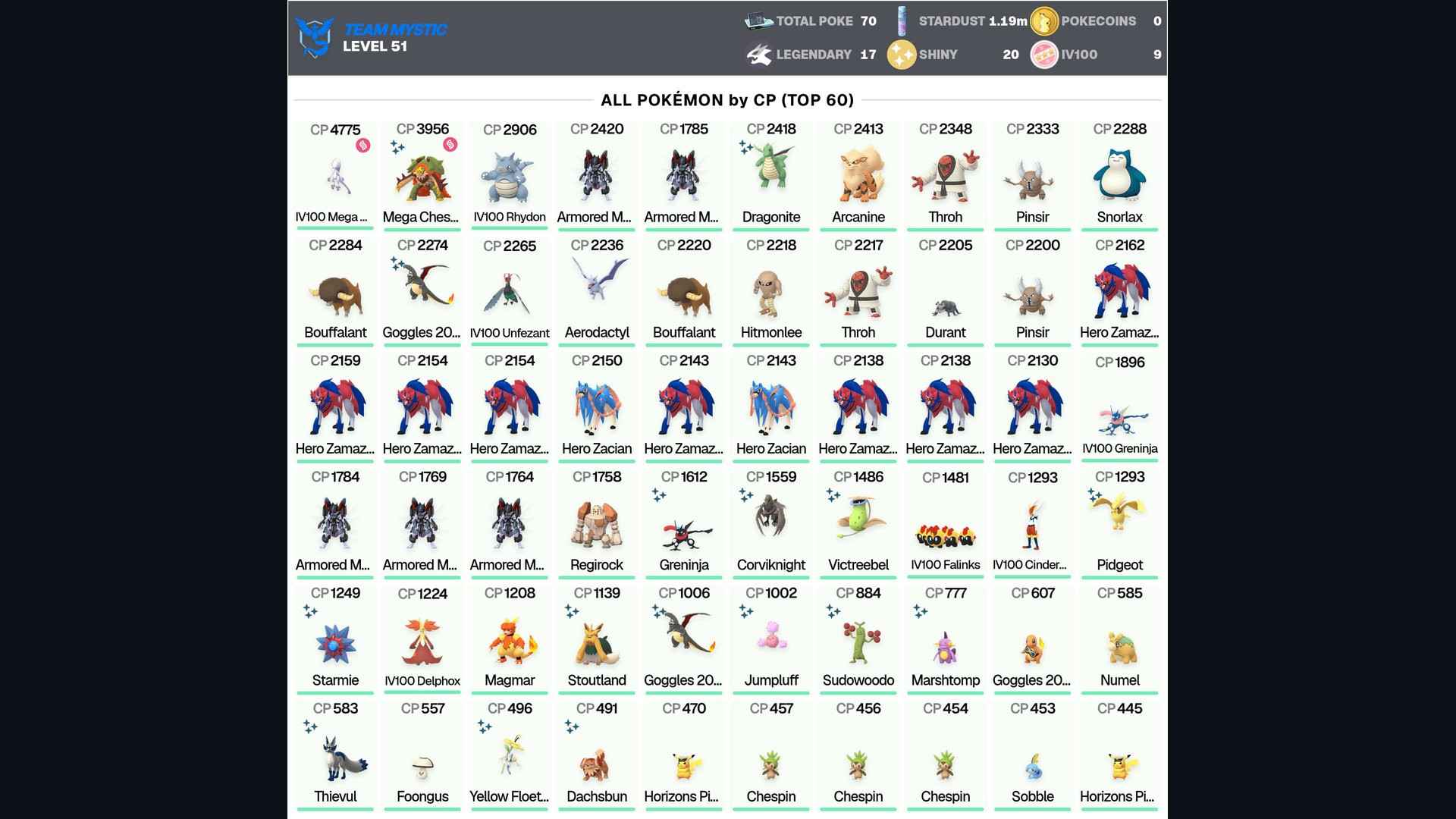
Task: Click the 'TEAM MYSTIC' title text
Action: pyautogui.click(x=395, y=30)
